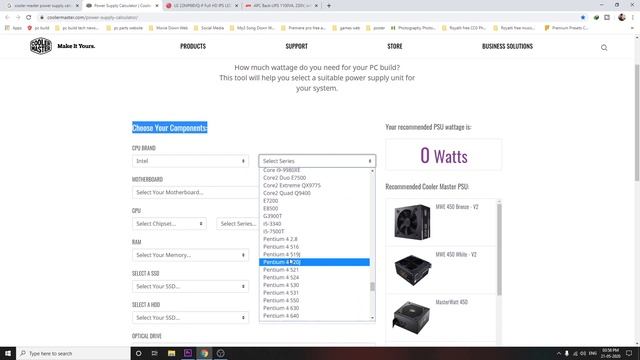Select Pentium 4 521 option
Screen dimensions: 640x360
pyautogui.click(x=314, y=270)
